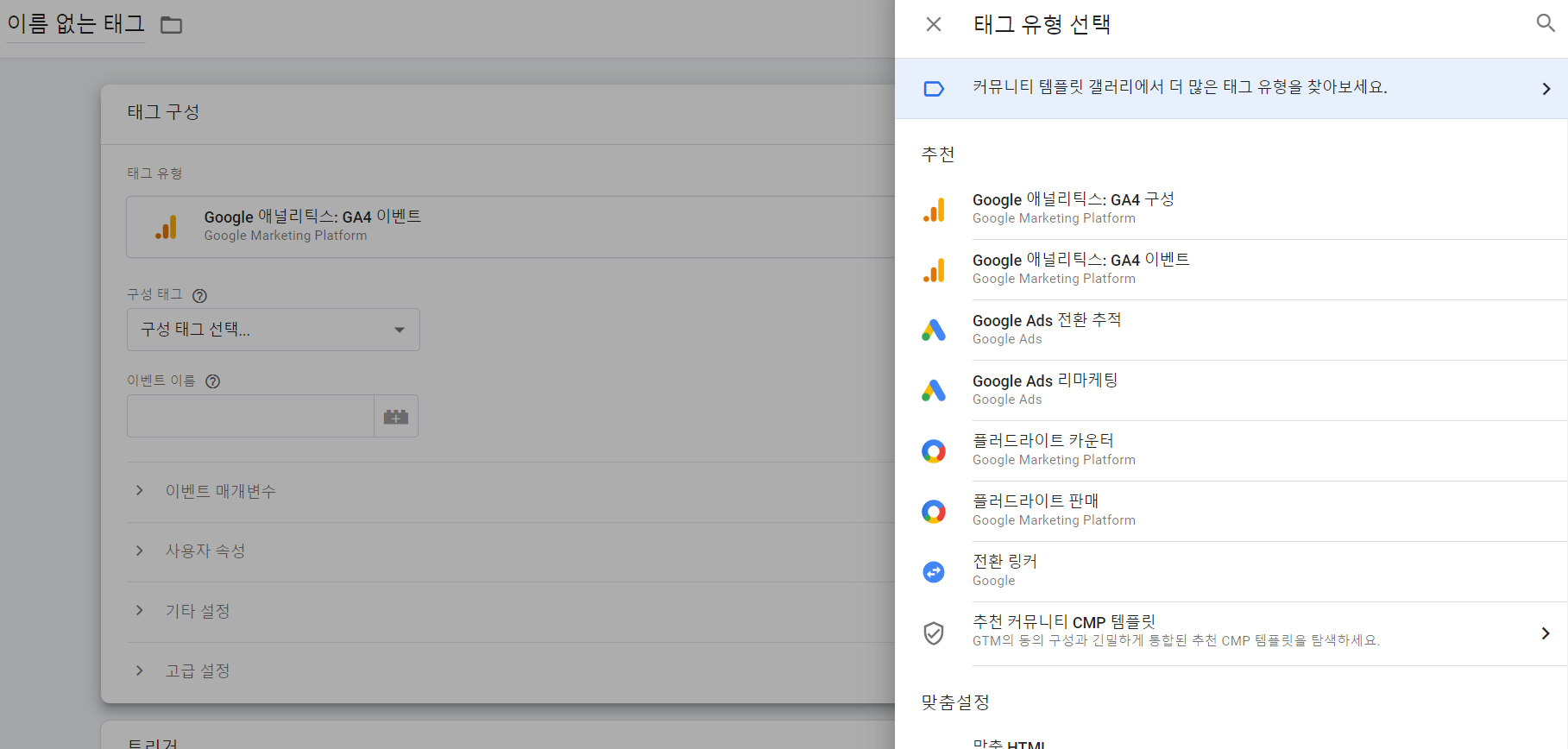Click GA4 구성 analytics icon
The height and width of the screenshot is (749, 1568).
click(934, 210)
